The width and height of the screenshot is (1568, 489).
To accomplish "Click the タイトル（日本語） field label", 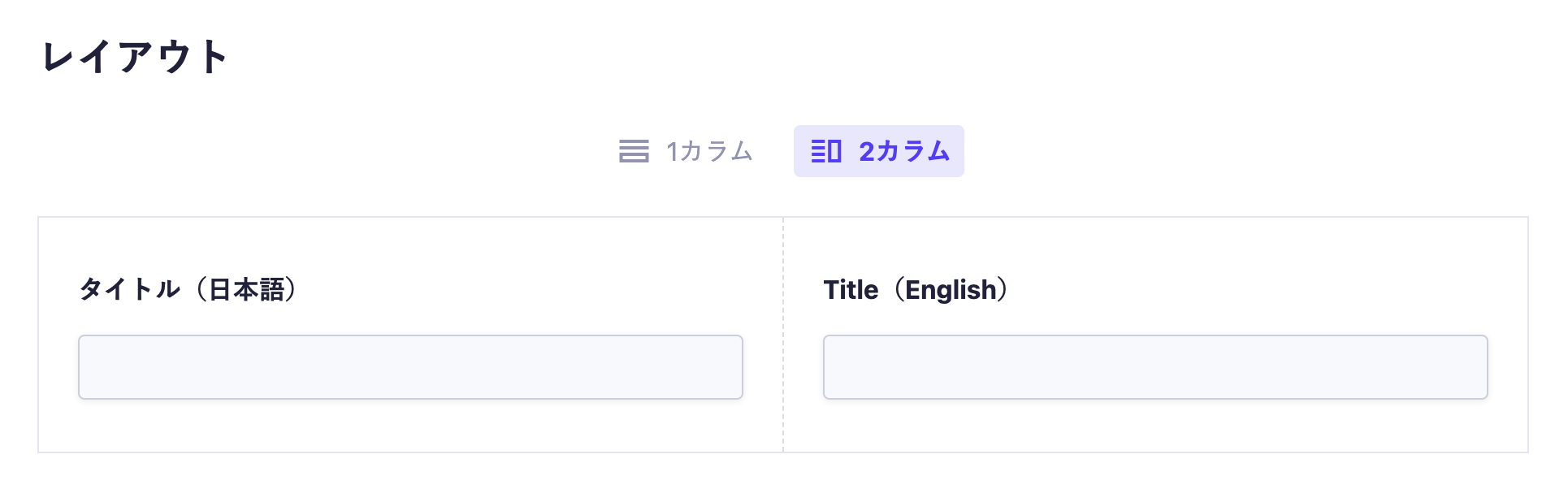I will tap(188, 289).
